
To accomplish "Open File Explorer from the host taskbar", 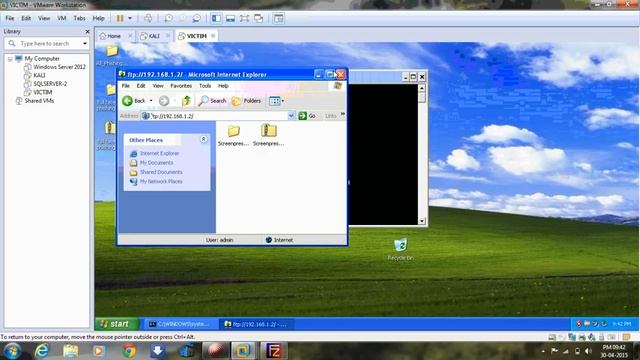I will click(x=71, y=351).
